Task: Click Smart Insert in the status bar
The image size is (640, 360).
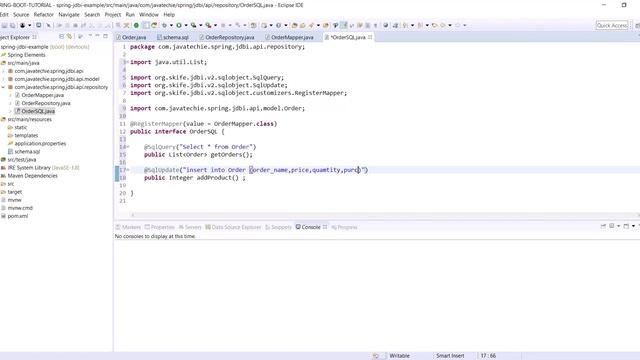Action: 450,356
